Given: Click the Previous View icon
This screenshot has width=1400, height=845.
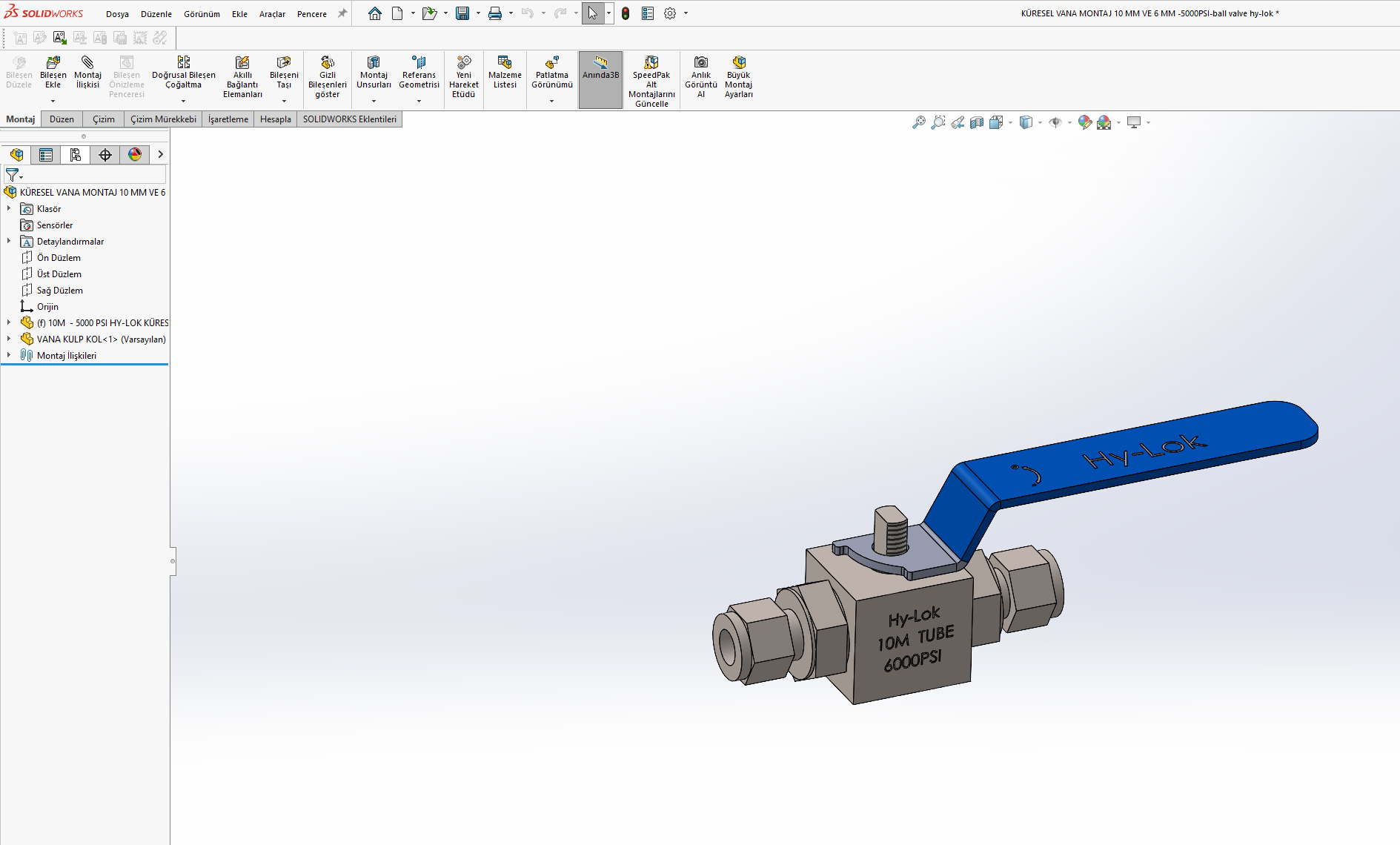Looking at the screenshot, I should 958,122.
